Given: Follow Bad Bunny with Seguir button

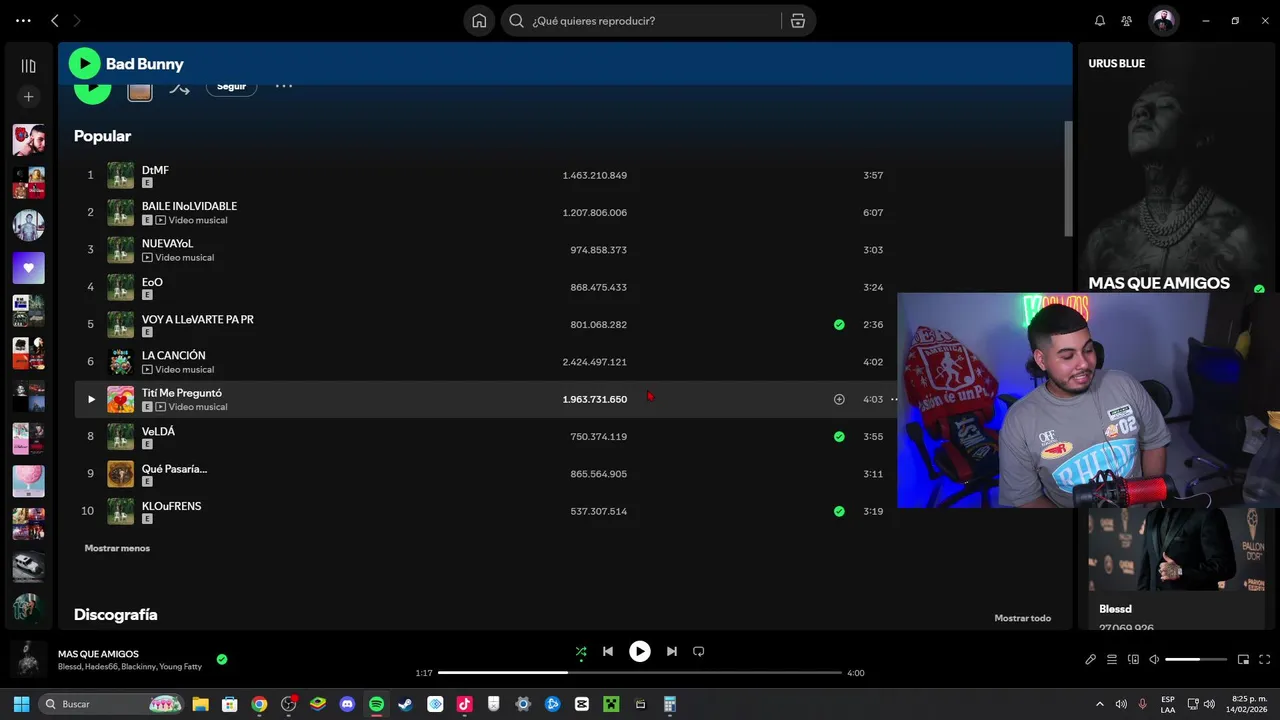Looking at the screenshot, I should (x=231, y=87).
